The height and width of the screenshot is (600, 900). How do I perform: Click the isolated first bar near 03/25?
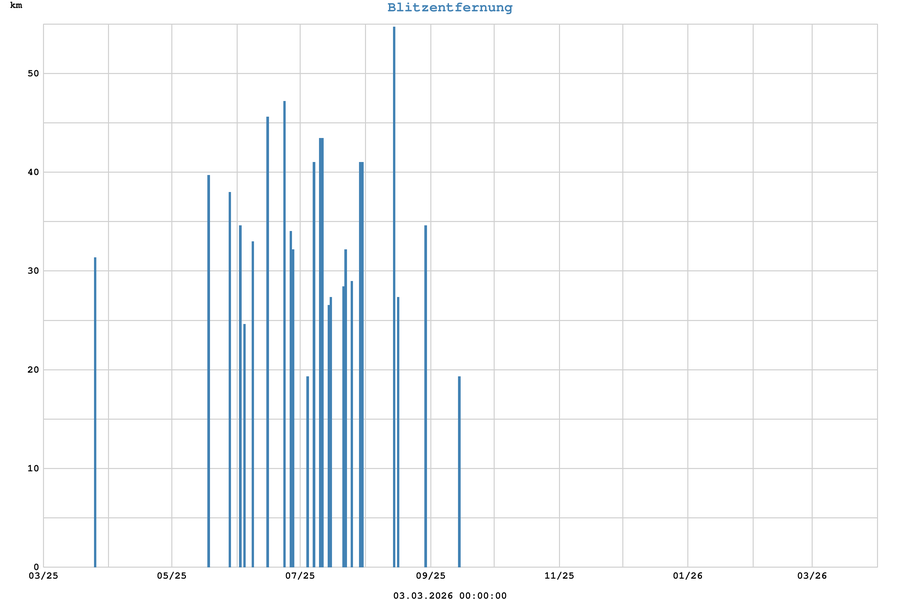click(x=95, y=412)
